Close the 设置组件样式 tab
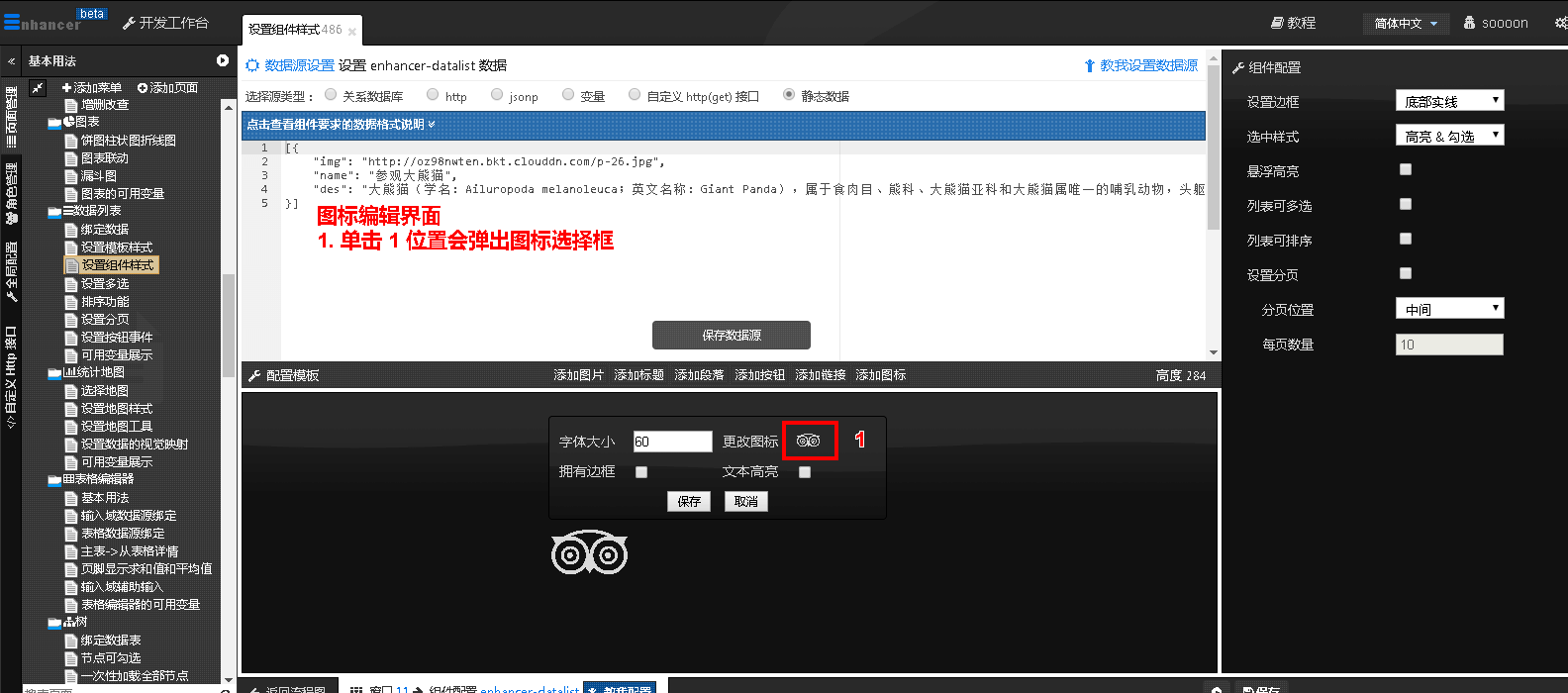Screen dimensions: 1568x693 point(352,32)
